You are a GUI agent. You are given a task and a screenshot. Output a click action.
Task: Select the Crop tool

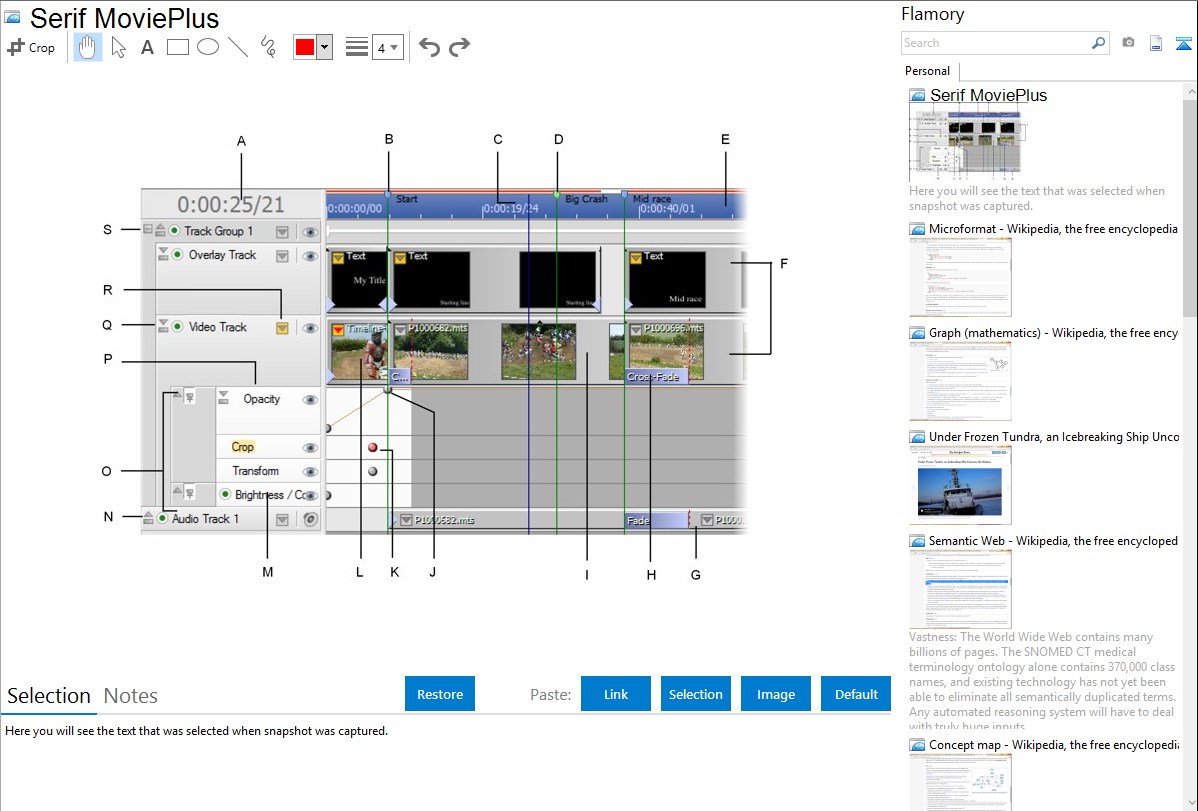pyautogui.click(x=31, y=47)
